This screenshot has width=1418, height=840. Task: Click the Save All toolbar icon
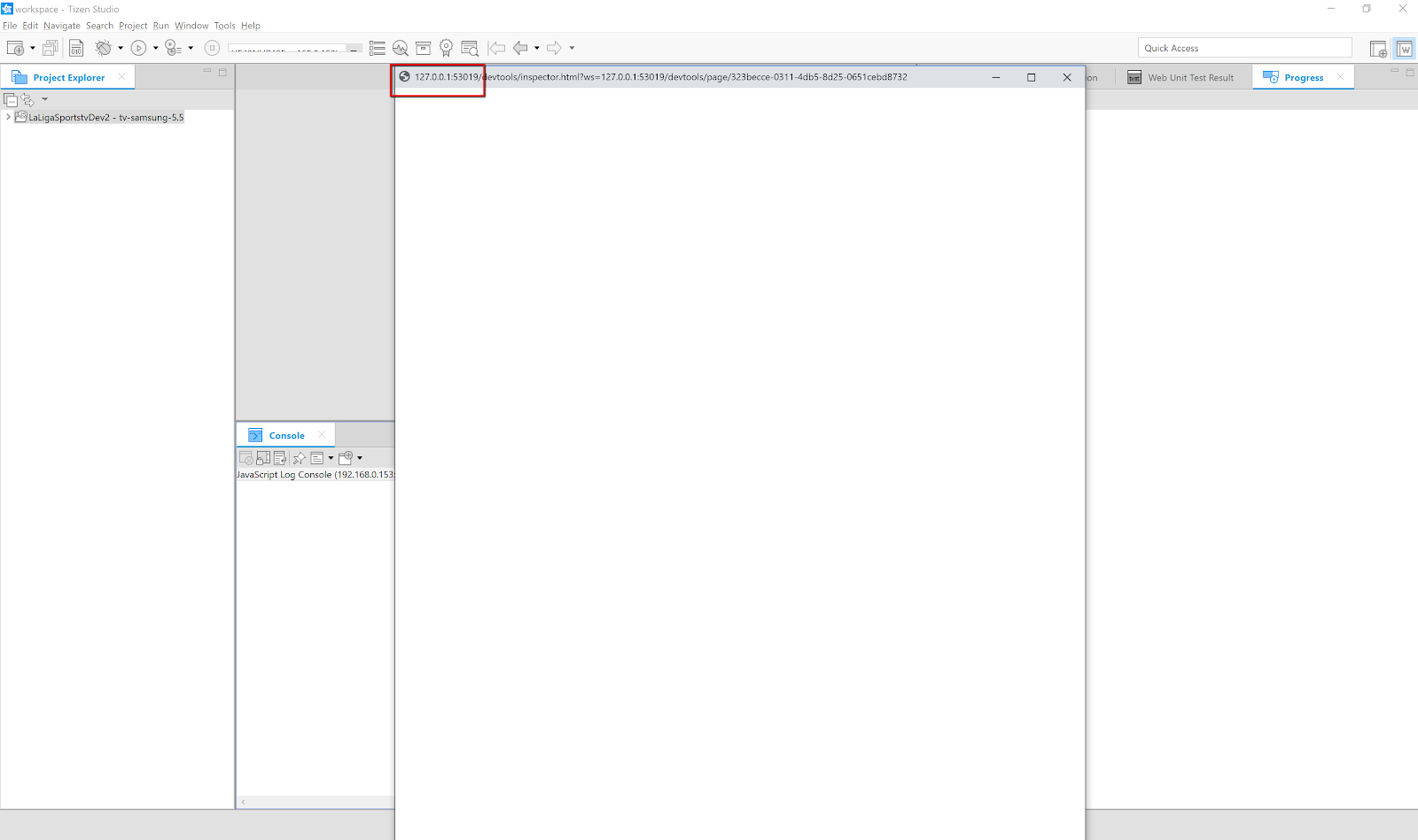pos(51,48)
